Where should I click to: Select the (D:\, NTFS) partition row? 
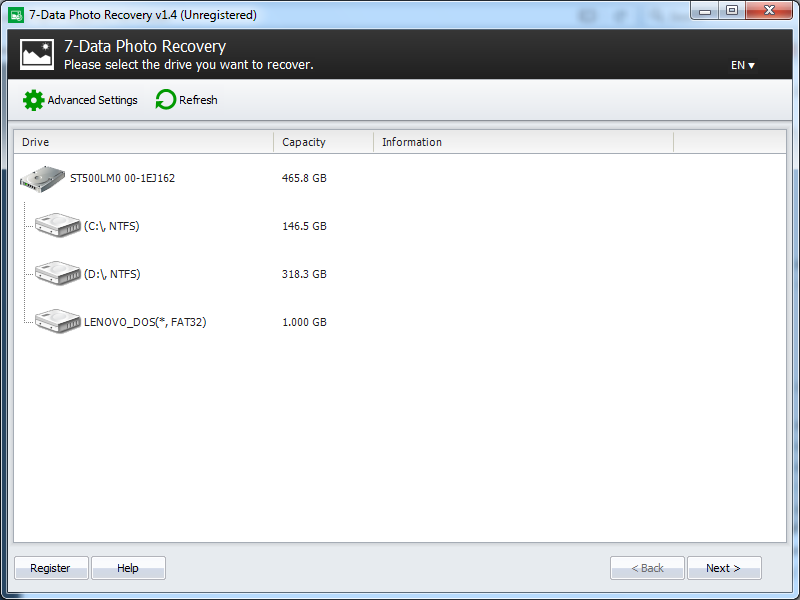pos(110,273)
